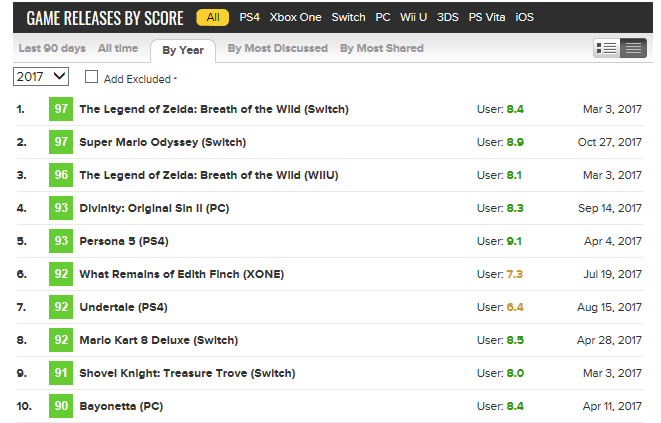This screenshot has width=661, height=423.
Task: Filter releases by iOS
Action: tap(524, 17)
